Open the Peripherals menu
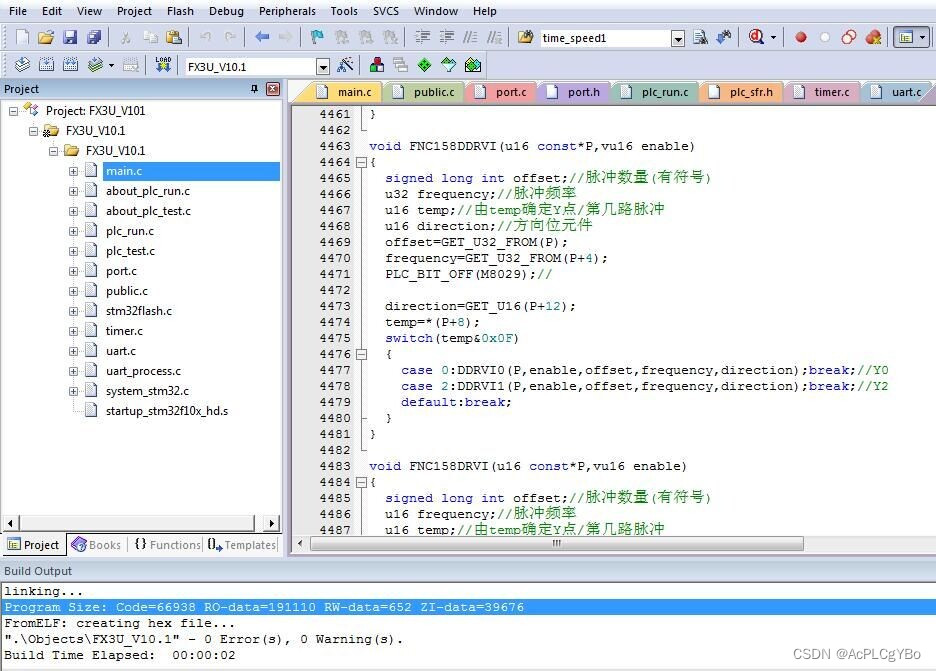Image resolution: width=936 pixels, height=671 pixels. point(287,11)
